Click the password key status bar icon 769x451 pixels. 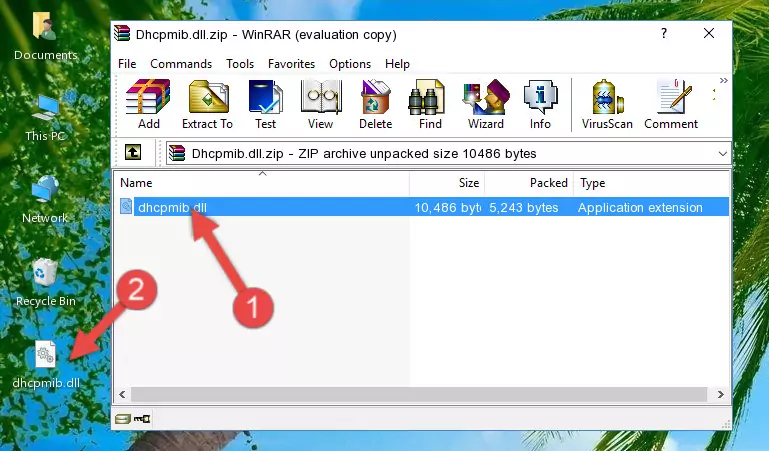pyautogui.click(x=142, y=419)
